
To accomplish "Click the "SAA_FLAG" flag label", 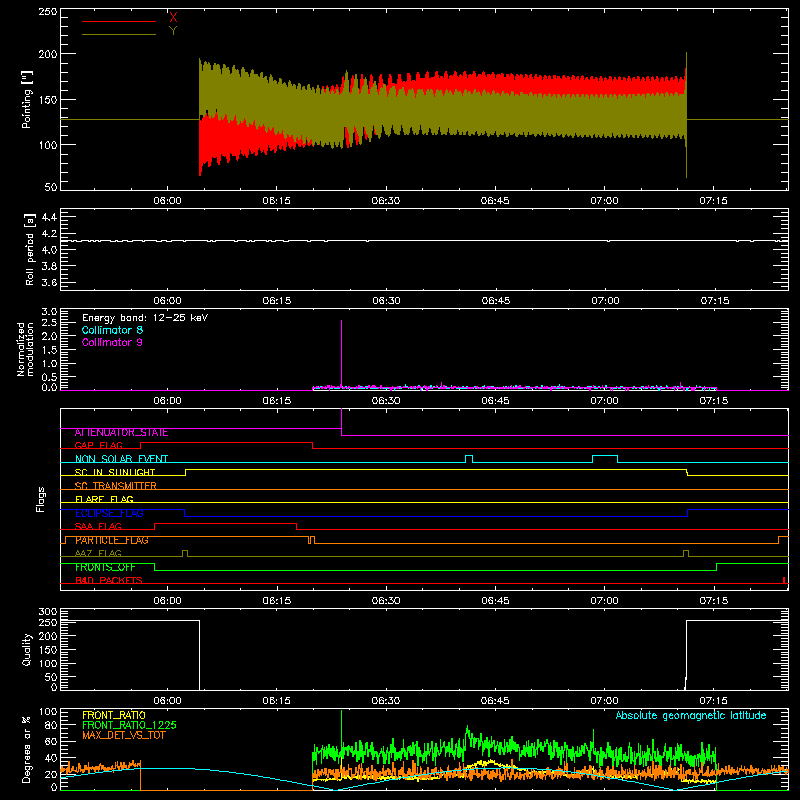I will tap(98, 527).
